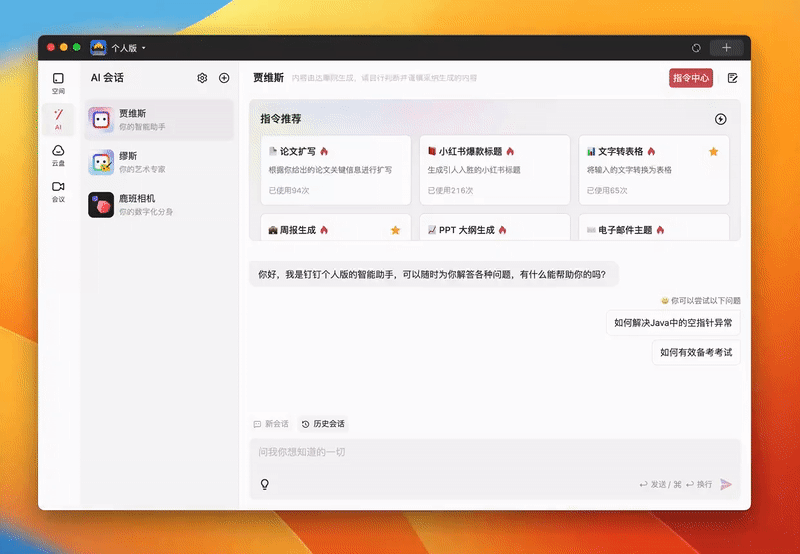This screenshot has height=554, width=800.
Task: Click the lightning icon in 指令推荐 panel
Action: point(721,119)
